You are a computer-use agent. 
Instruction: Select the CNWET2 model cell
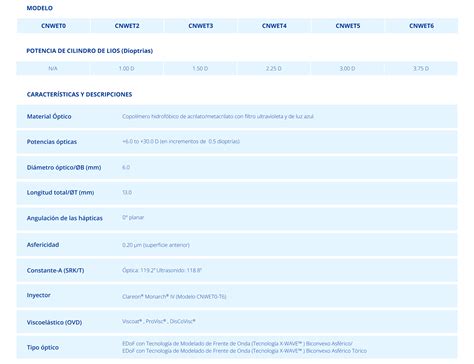tap(127, 26)
